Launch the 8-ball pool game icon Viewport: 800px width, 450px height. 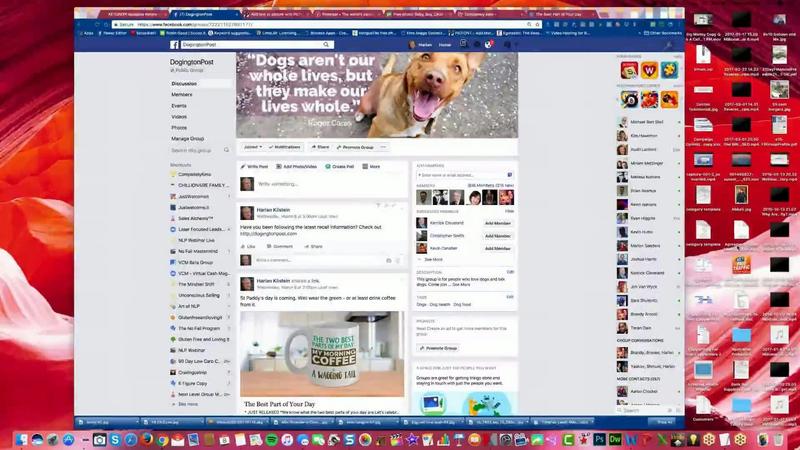click(x=629, y=99)
